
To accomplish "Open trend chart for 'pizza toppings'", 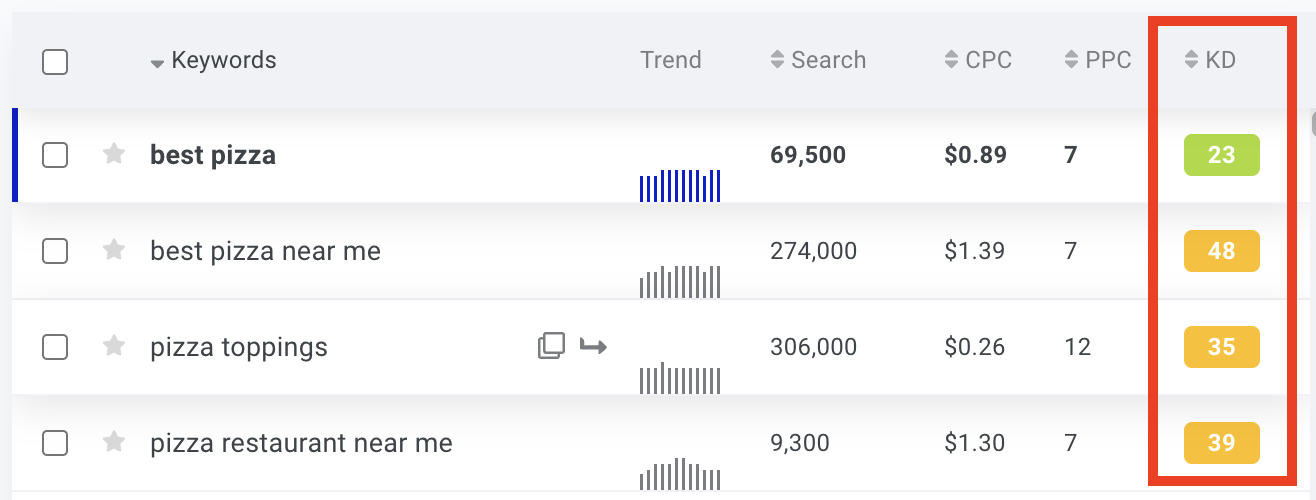I will (680, 379).
